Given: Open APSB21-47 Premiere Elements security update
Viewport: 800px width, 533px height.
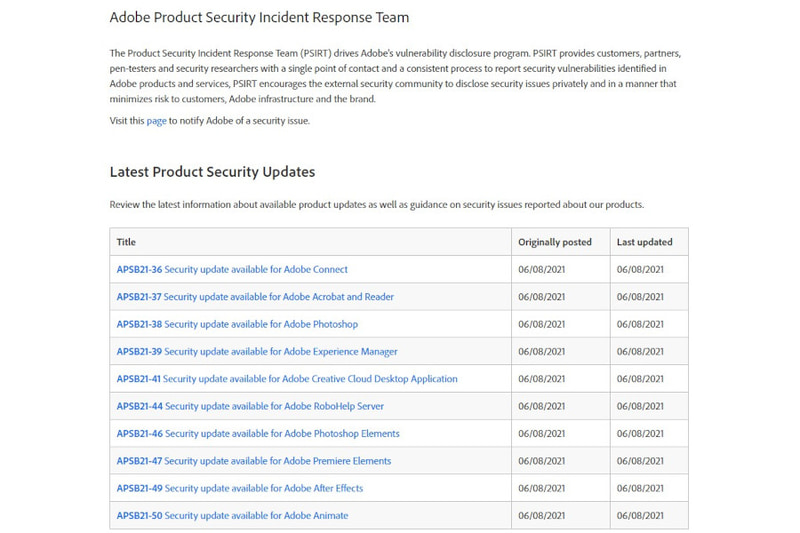Looking at the screenshot, I should click(x=254, y=461).
